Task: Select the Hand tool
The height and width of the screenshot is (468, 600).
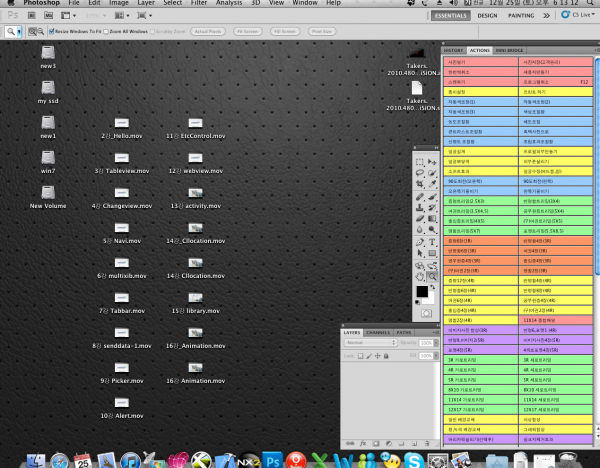Action: pos(420,276)
